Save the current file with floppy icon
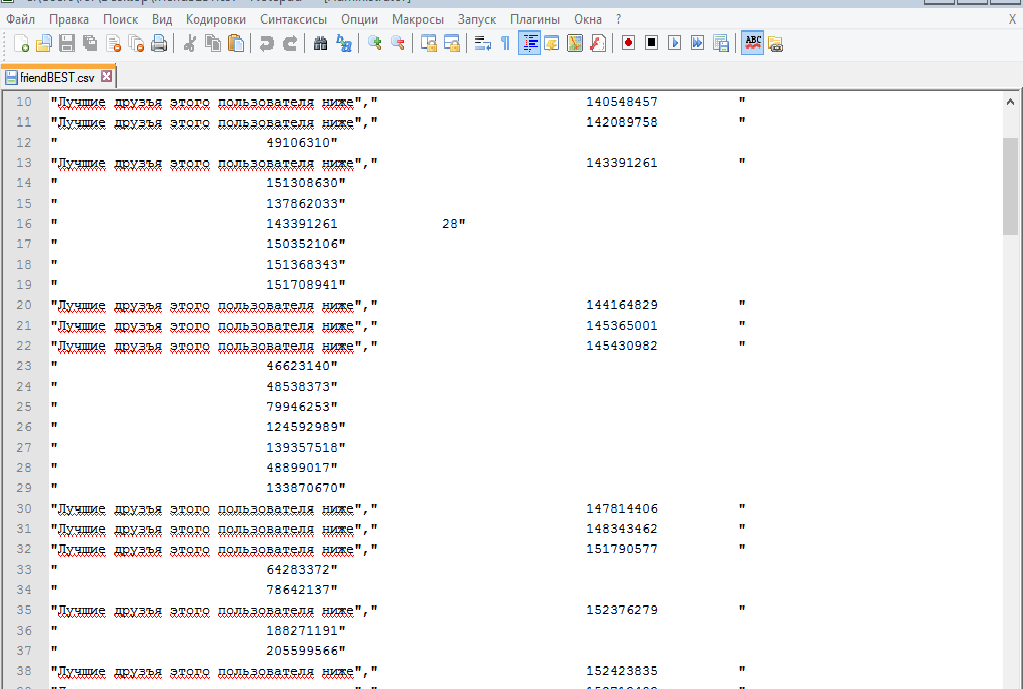This screenshot has height=689, width=1023. (67, 44)
